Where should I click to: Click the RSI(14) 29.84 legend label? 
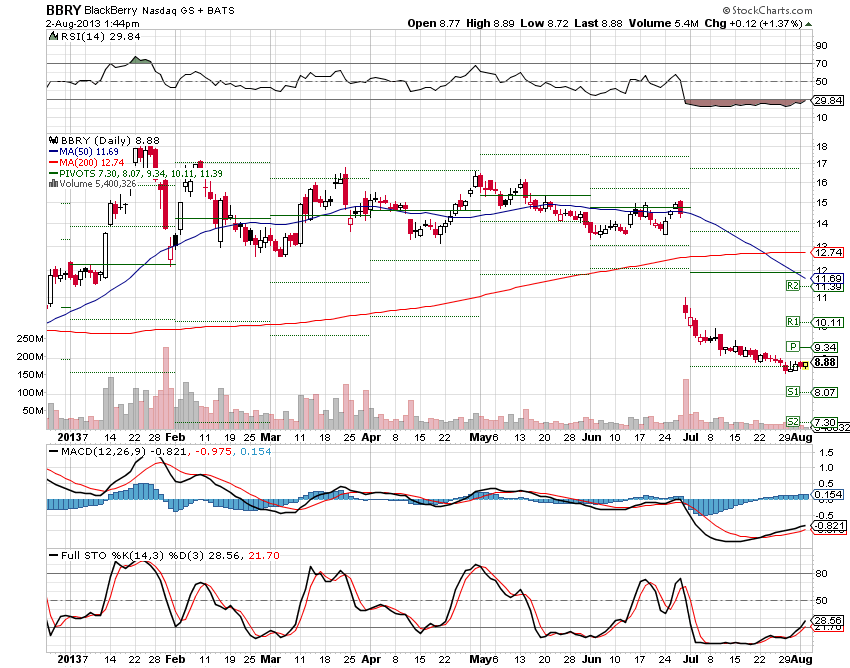(x=100, y=36)
